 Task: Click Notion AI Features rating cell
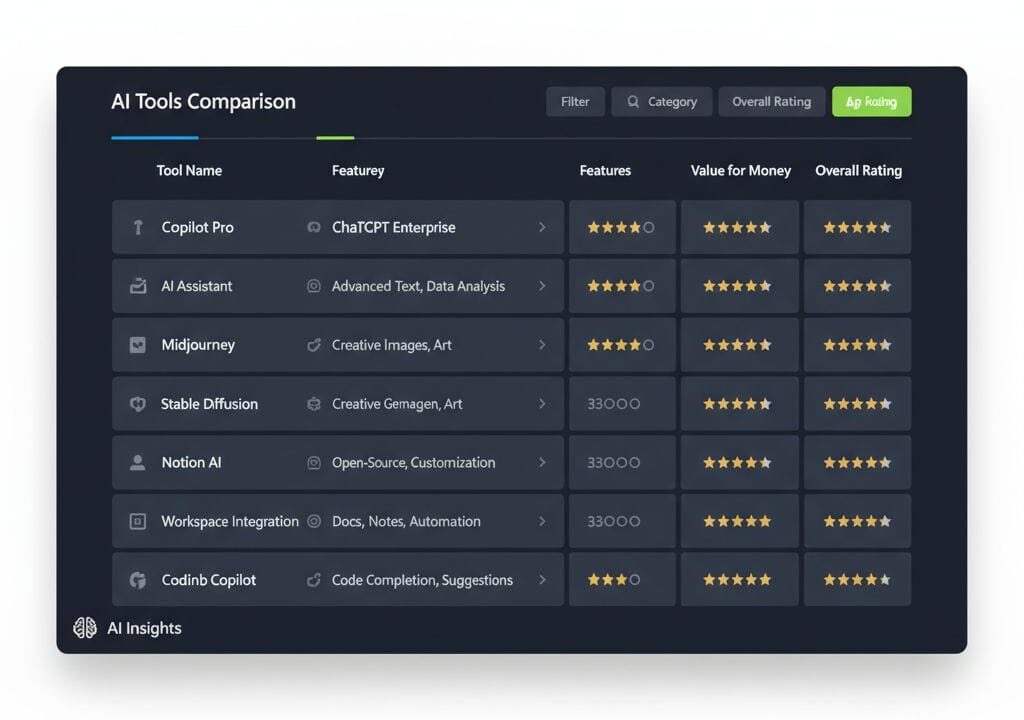622,463
